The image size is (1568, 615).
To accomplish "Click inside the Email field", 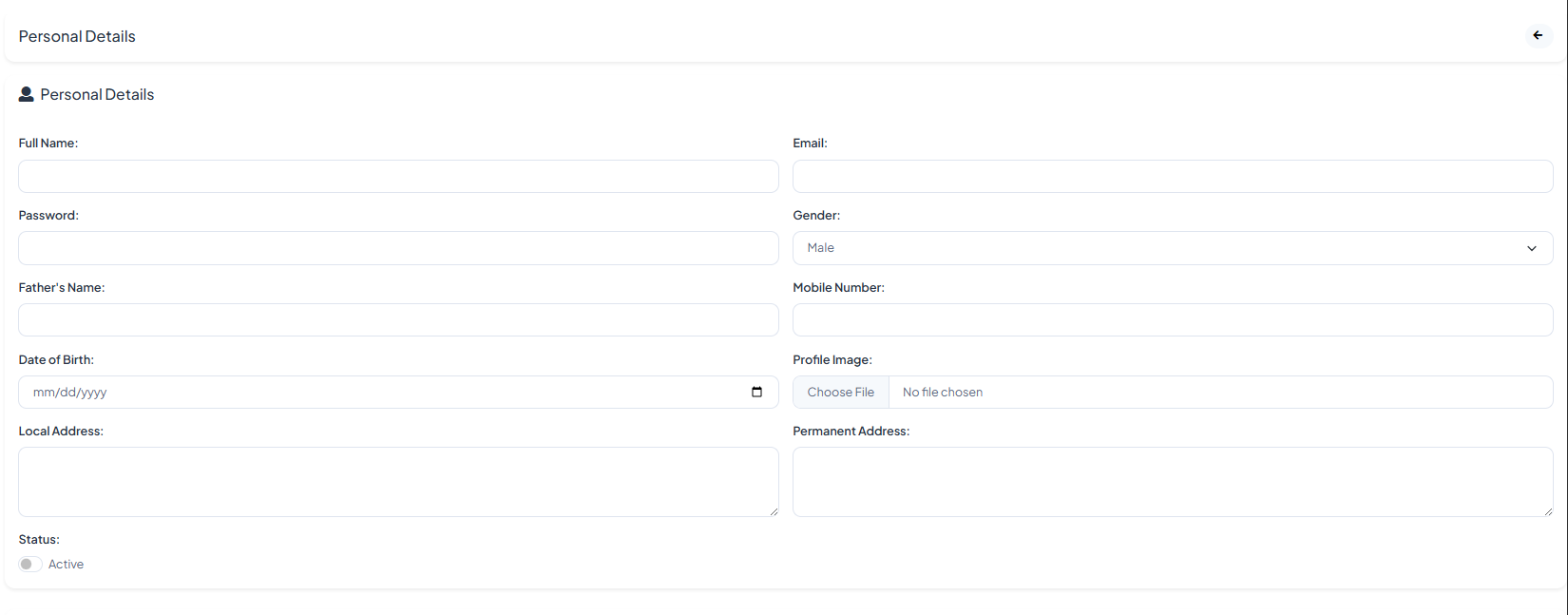I will coord(1173,176).
